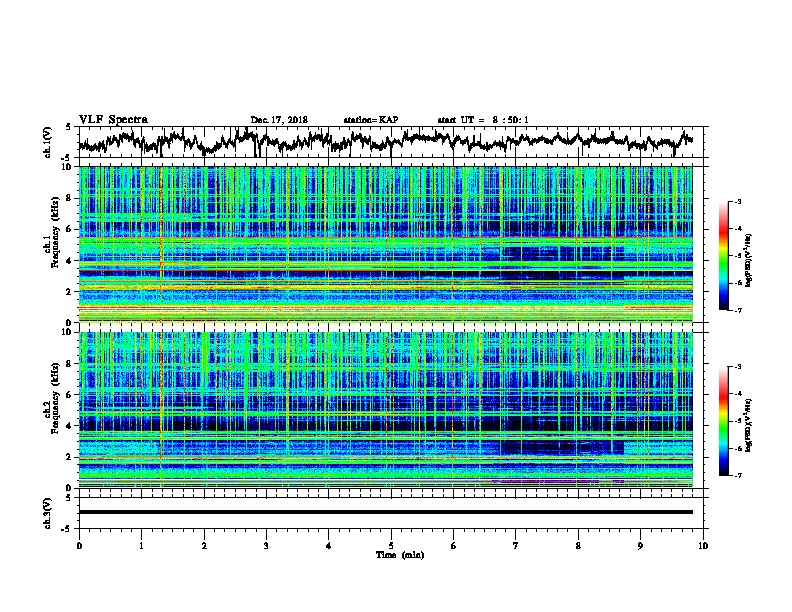Click the "-7" label on ch.2 color scale

point(737,475)
